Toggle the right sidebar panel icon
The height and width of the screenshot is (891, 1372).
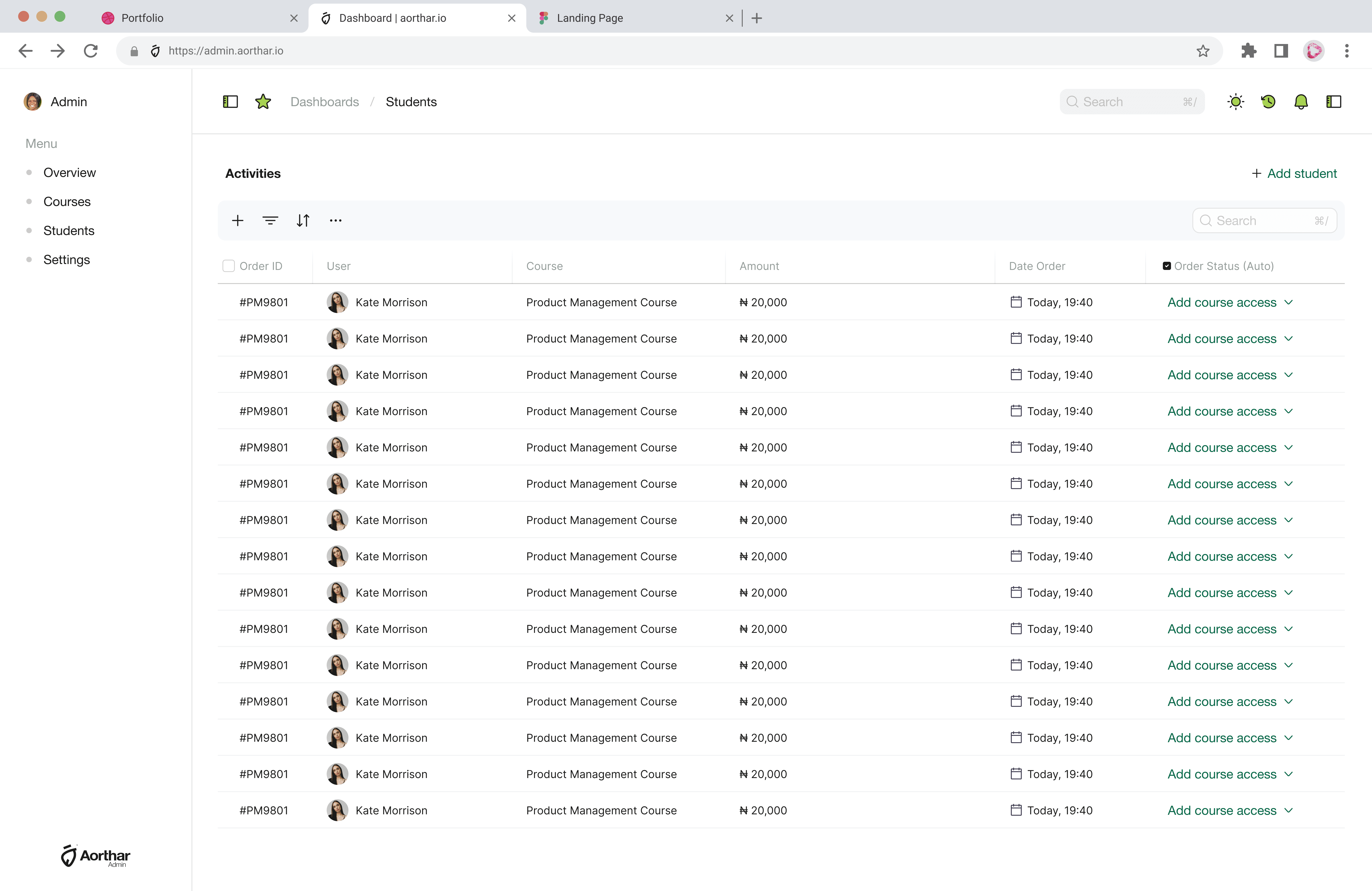click(x=1334, y=102)
